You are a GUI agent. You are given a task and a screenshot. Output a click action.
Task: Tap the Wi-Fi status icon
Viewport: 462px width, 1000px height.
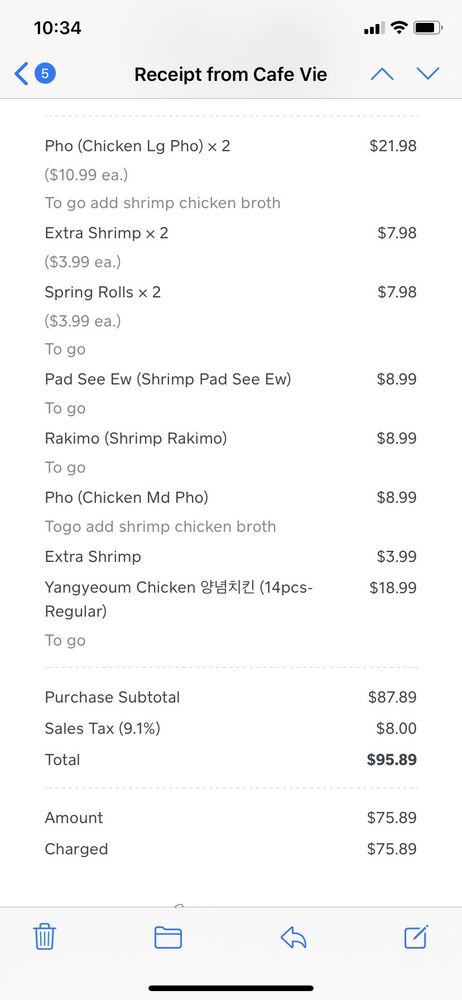(399, 27)
